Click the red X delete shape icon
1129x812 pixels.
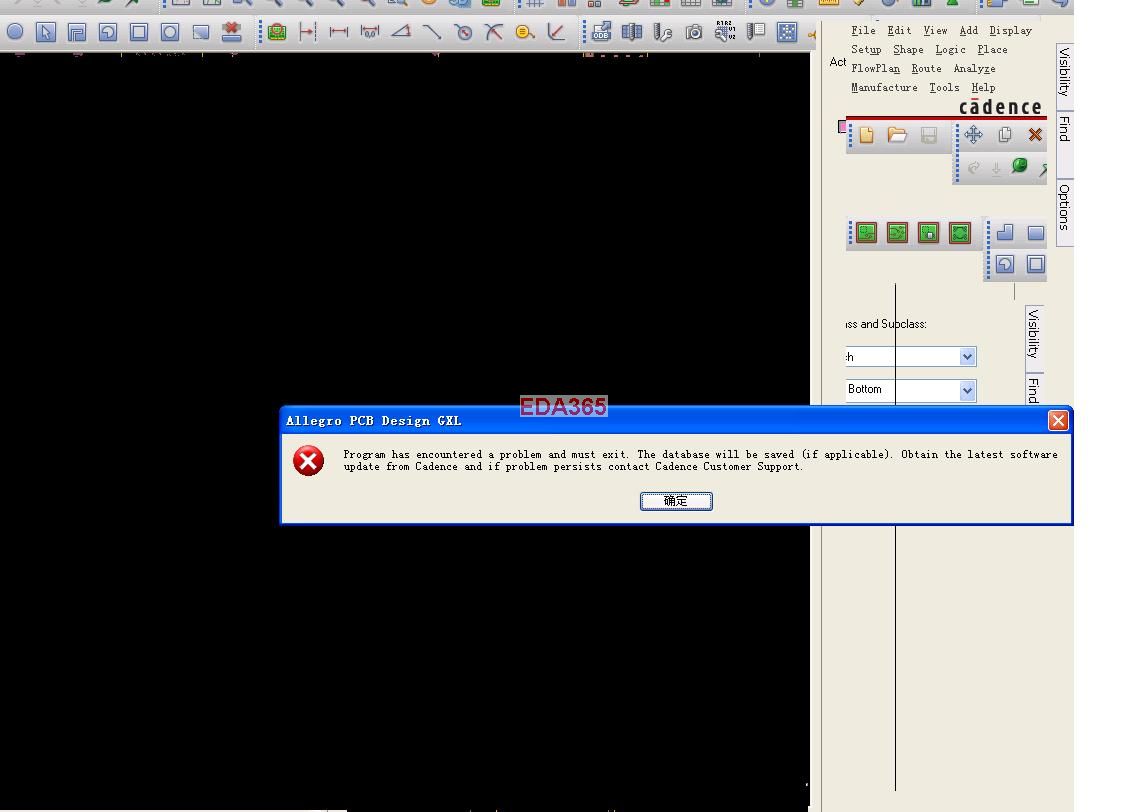(x=231, y=32)
